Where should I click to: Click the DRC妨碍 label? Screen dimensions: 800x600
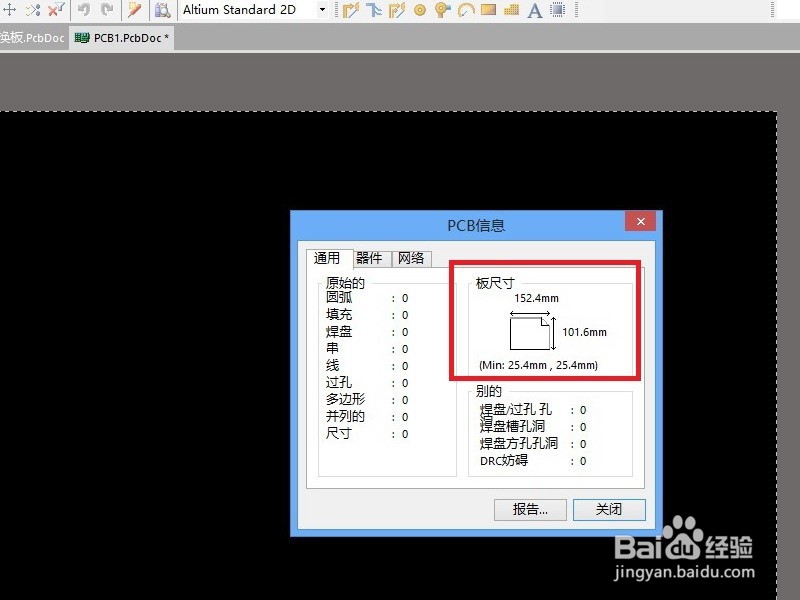pyautogui.click(x=504, y=461)
